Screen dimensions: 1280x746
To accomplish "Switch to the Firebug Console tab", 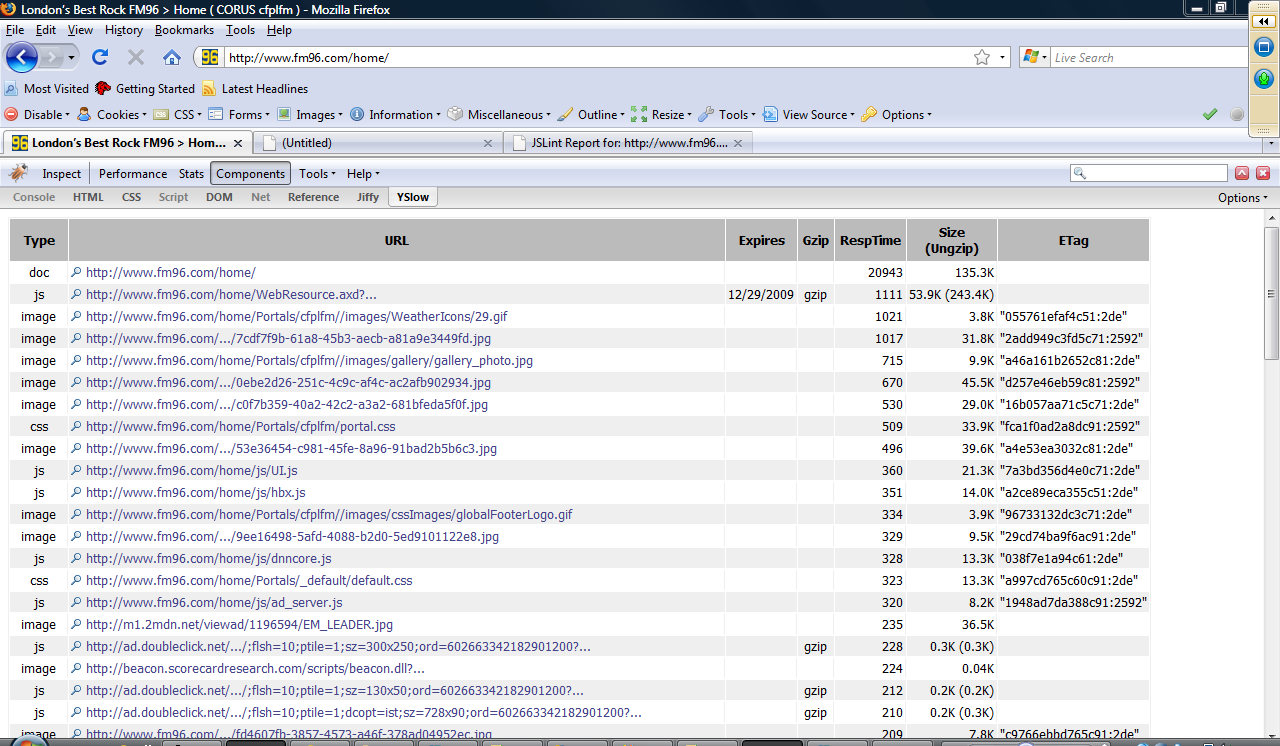I will point(34,197).
